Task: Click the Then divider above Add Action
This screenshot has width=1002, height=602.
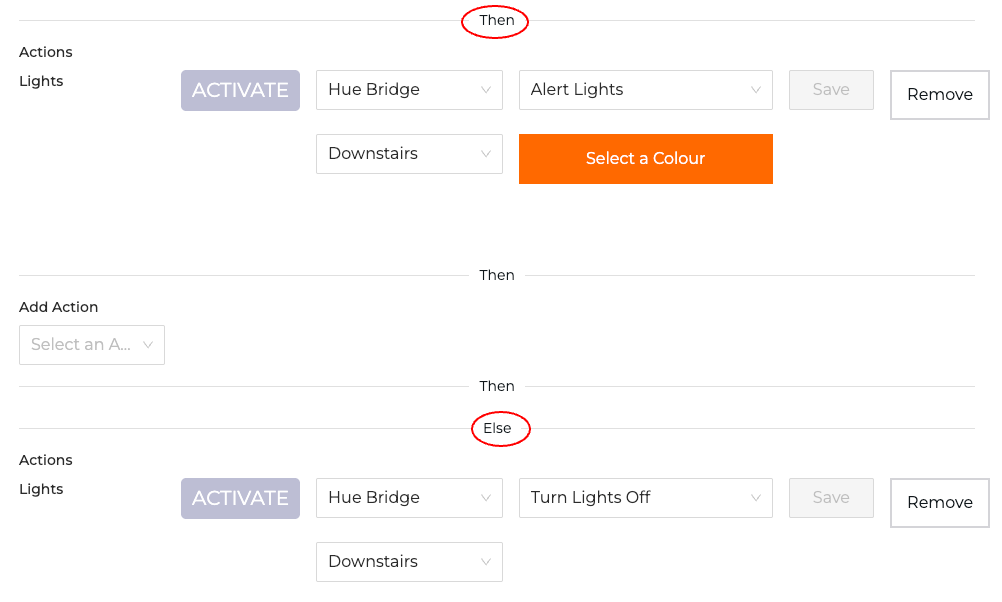Action: 497,275
